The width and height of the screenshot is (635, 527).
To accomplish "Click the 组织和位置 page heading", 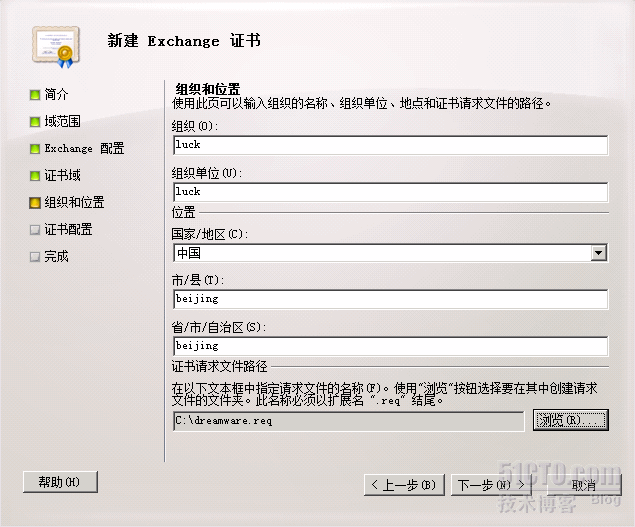I will tap(208, 89).
